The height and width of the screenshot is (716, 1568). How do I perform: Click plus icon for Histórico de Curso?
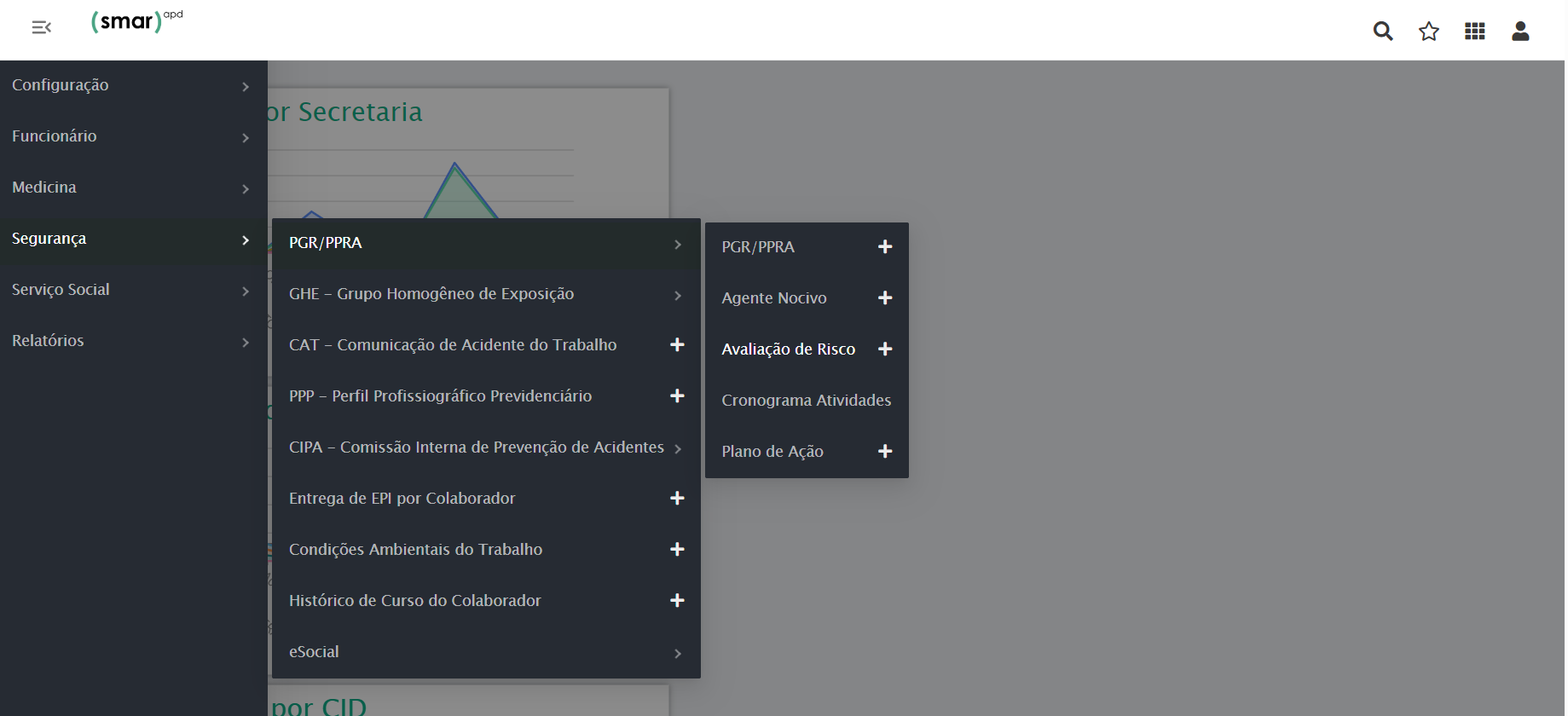point(677,600)
